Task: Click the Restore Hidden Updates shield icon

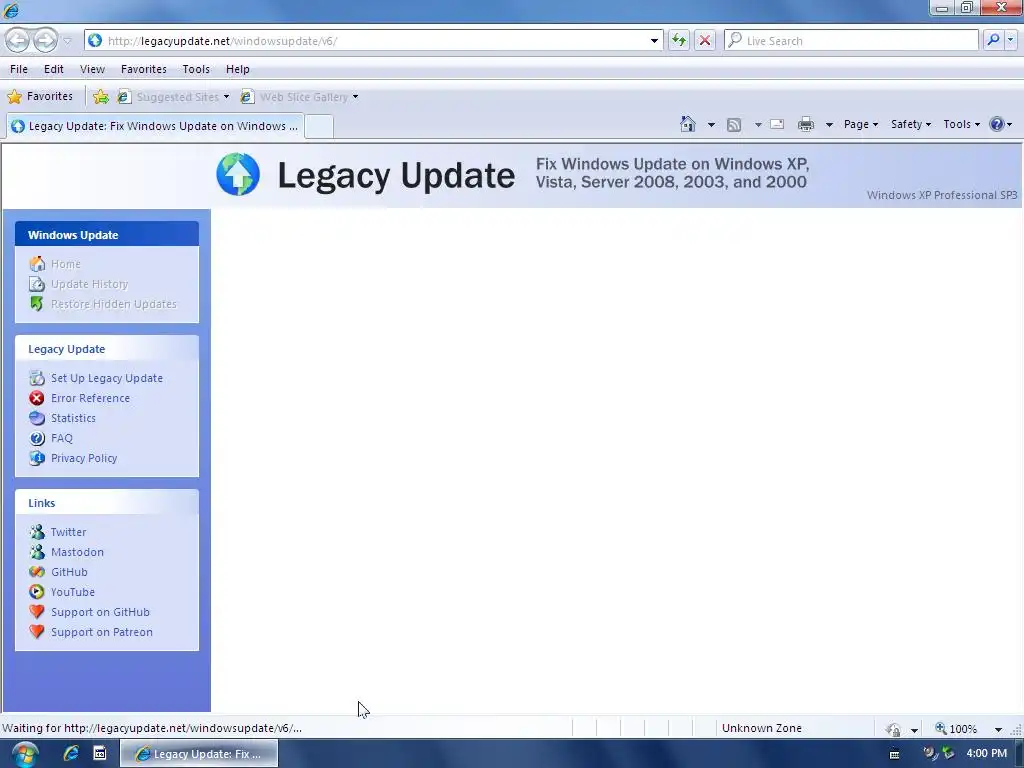Action: point(37,304)
